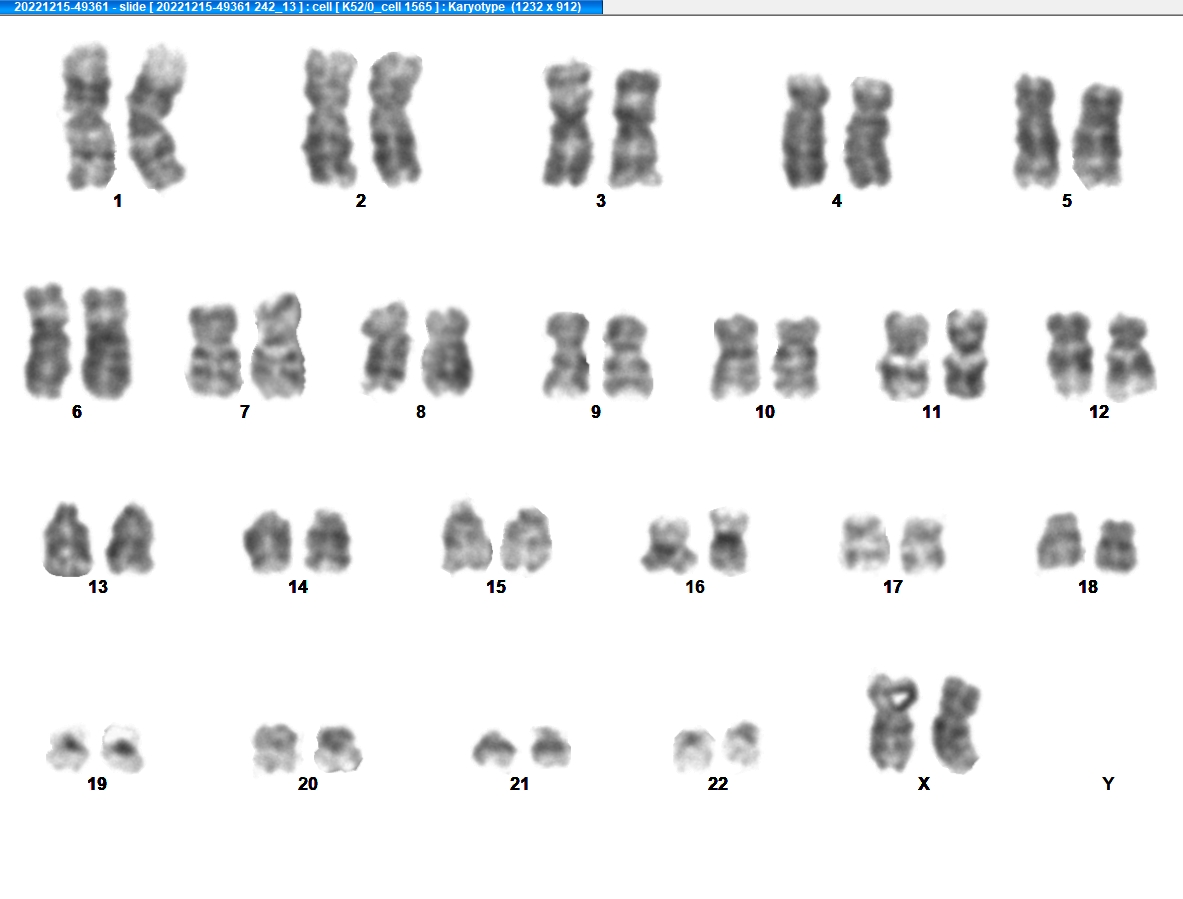Select the right chromosome 9 image
This screenshot has width=1183, height=899.
(x=628, y=357)
